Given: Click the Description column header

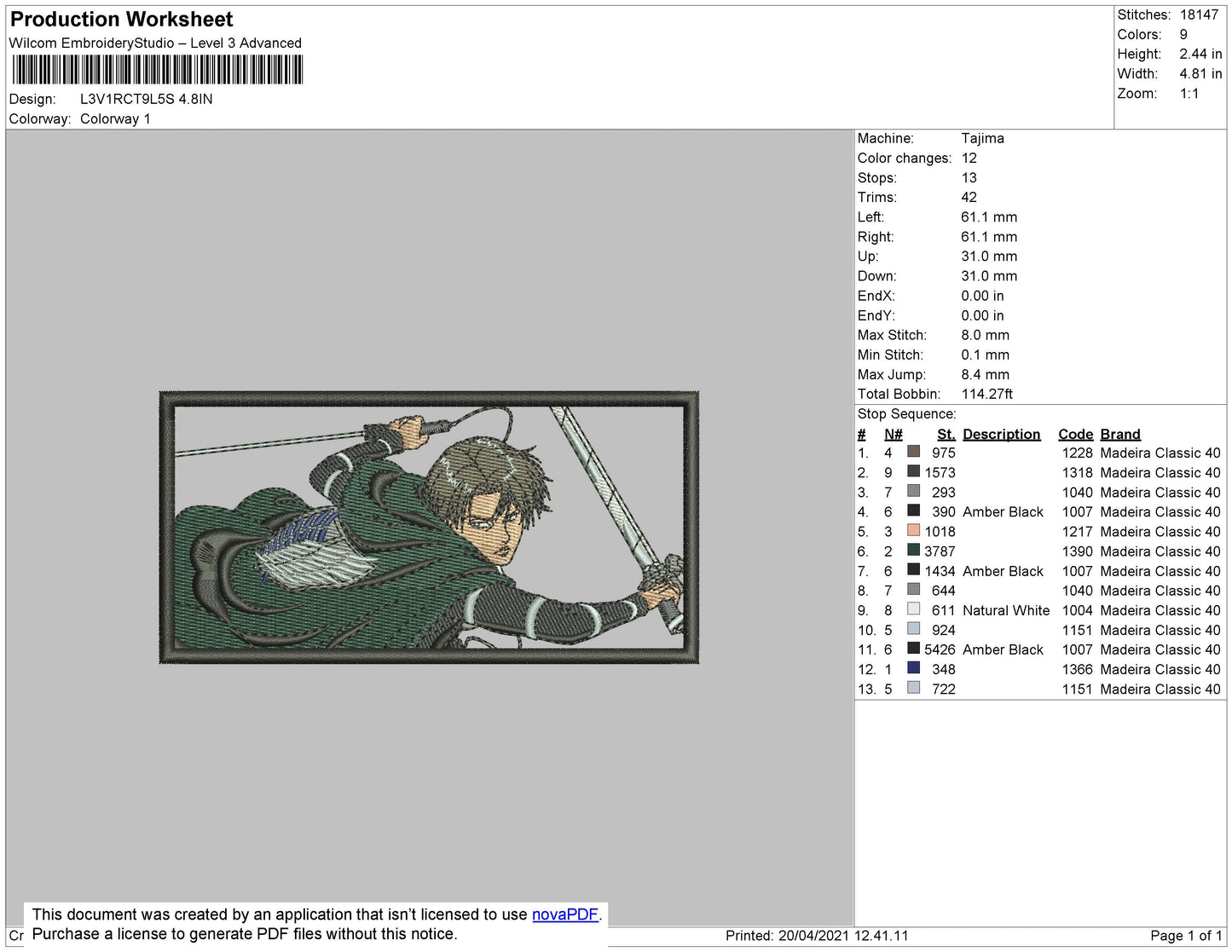Looking at the screenshot, I should coord(1001,434).
